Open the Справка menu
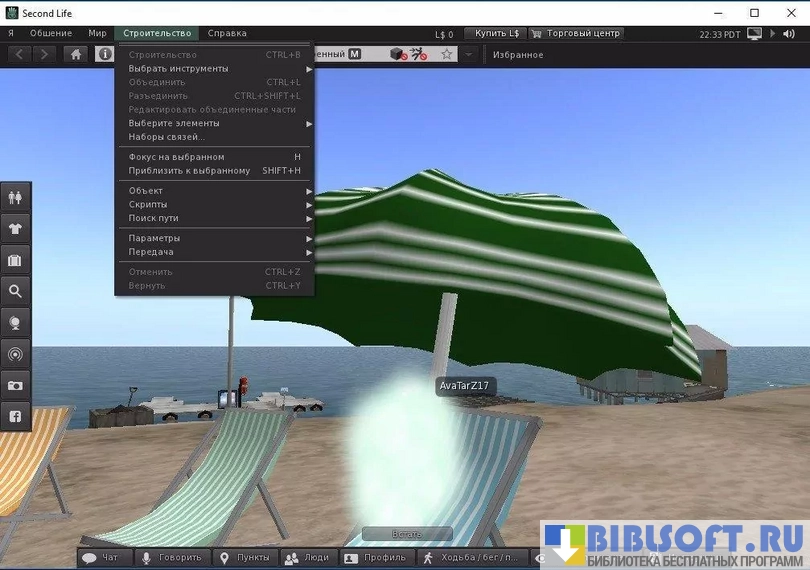810x570 pixels. point(227,33)
